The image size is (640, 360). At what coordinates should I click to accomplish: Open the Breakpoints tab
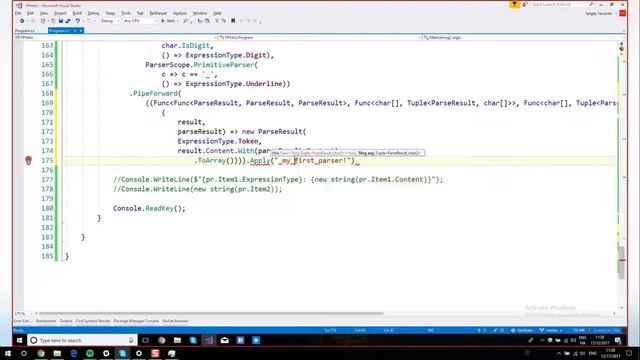coord(46,321)
